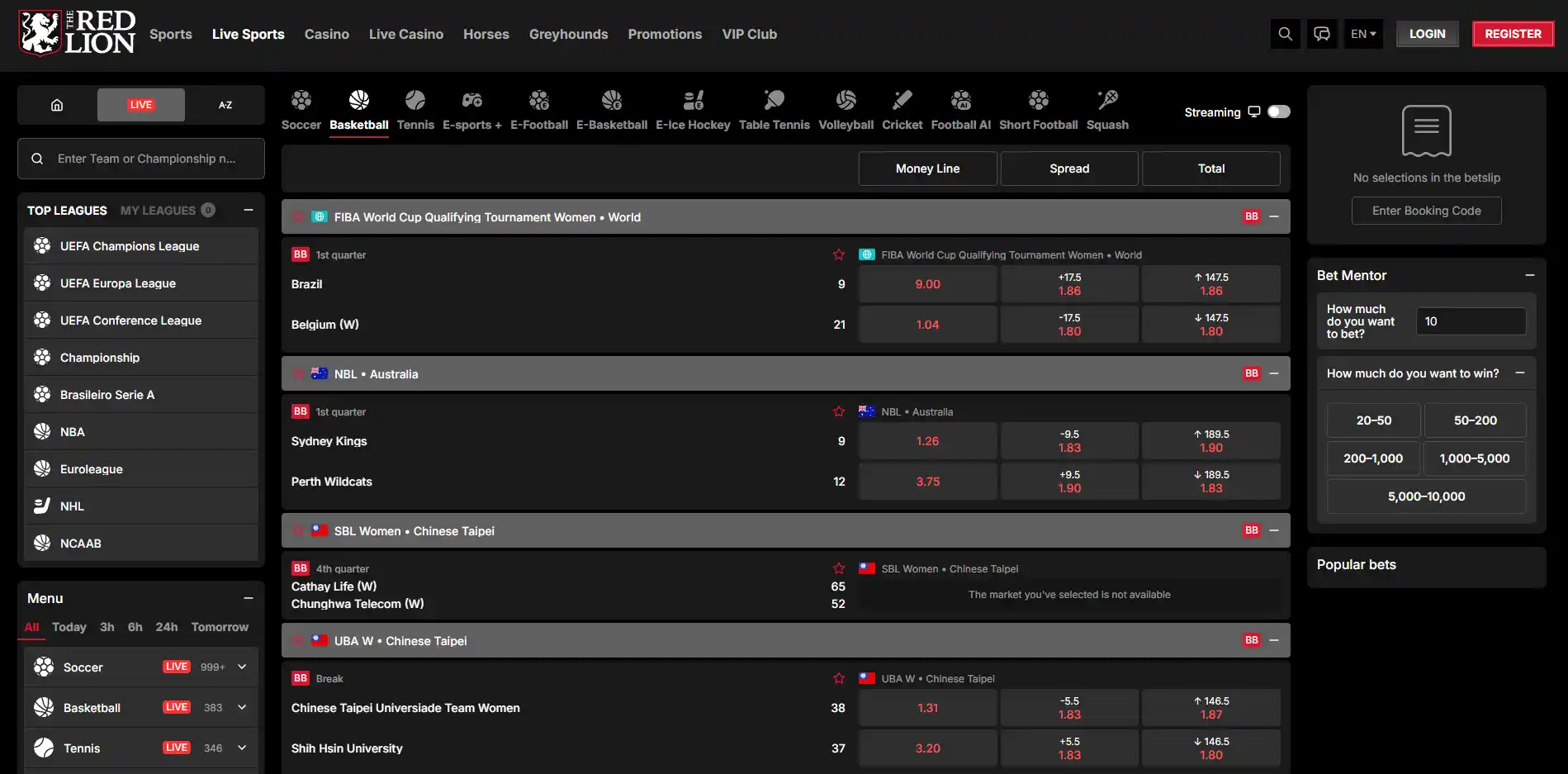This screenshot has width=1568, height=774.
Task: Open BB tracker for Chinese Taipei Universiade match
Action: point(301,678)
